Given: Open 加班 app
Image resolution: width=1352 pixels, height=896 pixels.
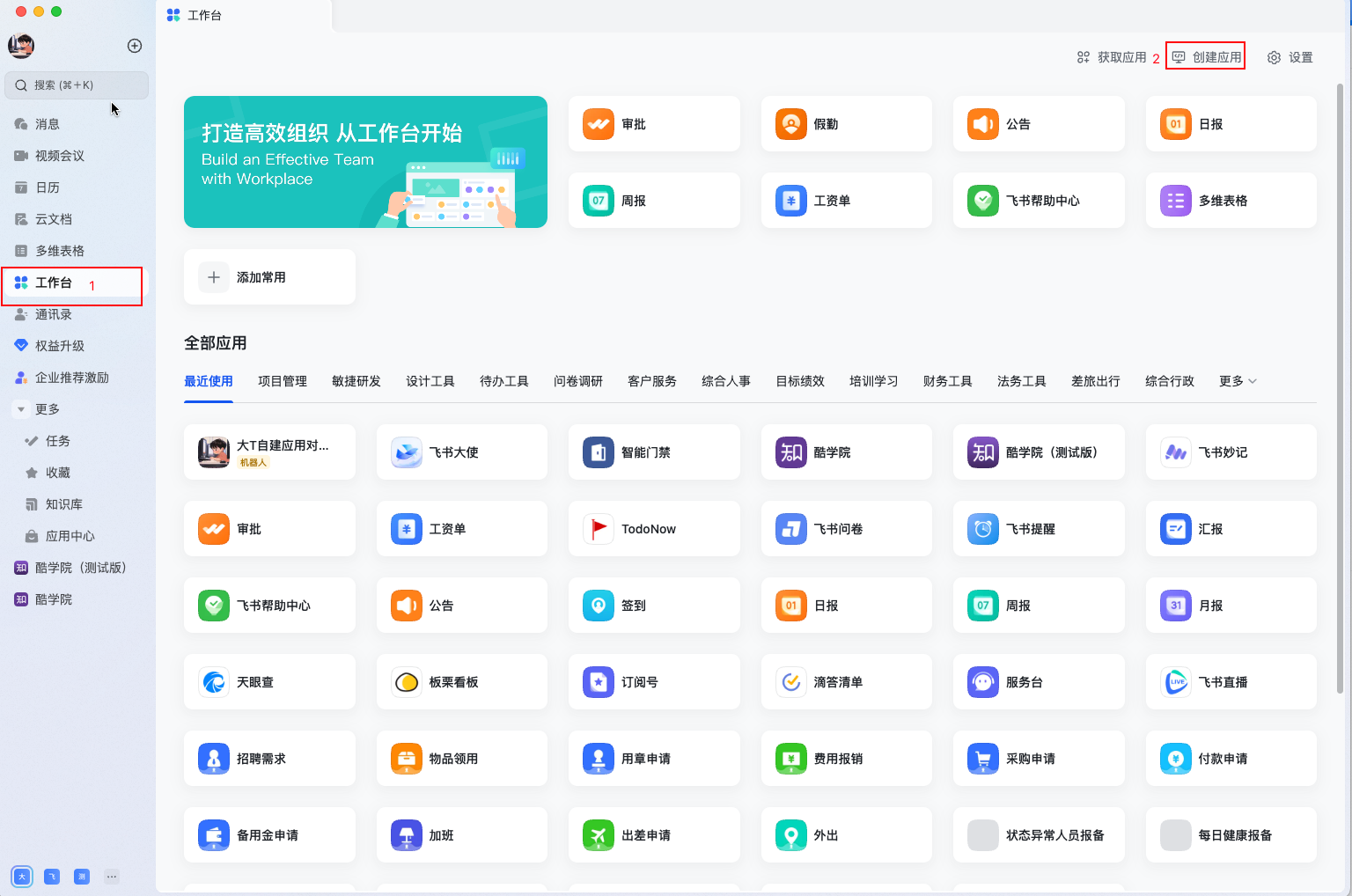Looking at the screenshot, I should [x=462, y=835].
